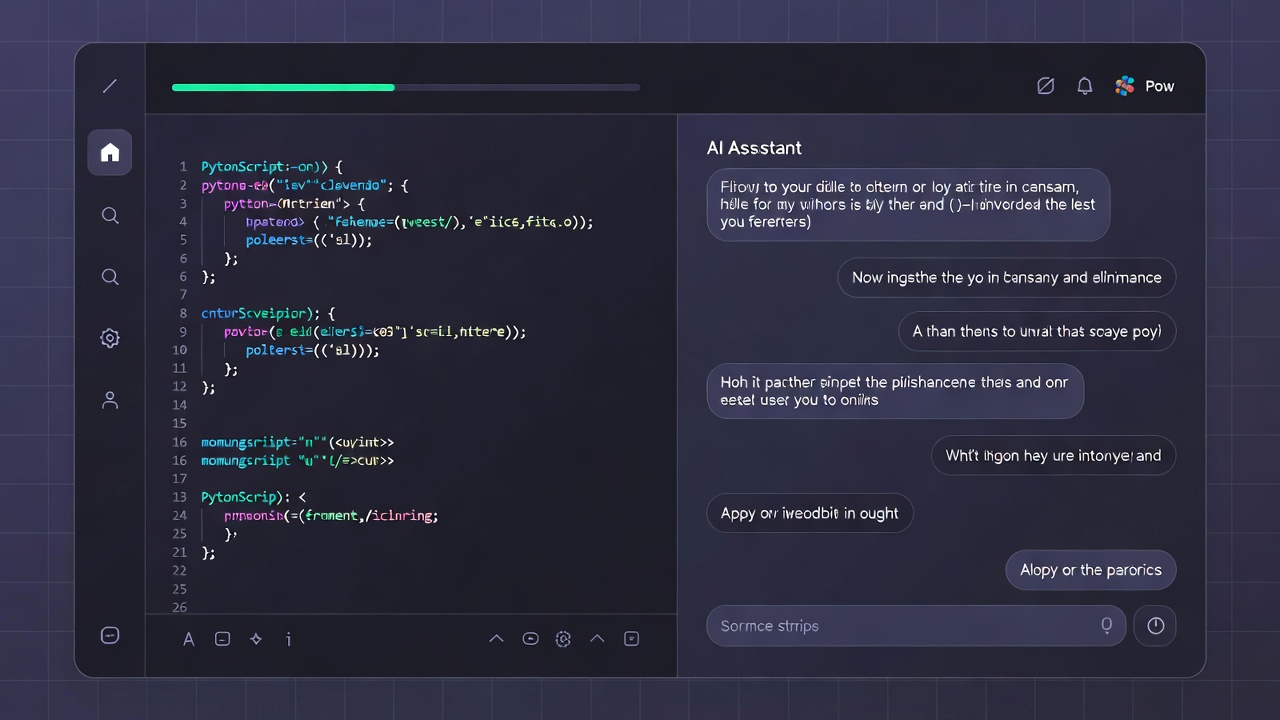Collapse with the second chevron near settings gear
Screen dimensions: 1280x720
(597, 638)
